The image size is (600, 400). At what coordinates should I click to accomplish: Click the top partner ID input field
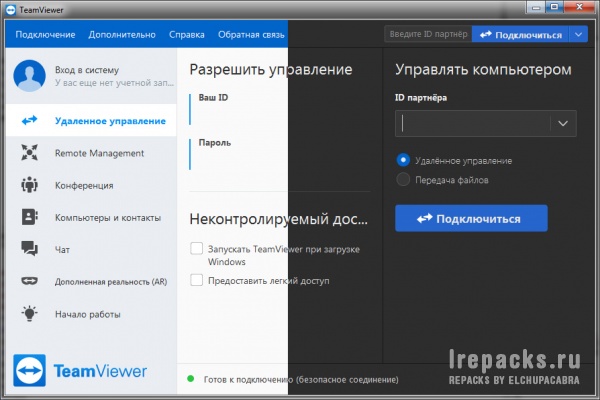click(427, 35)
